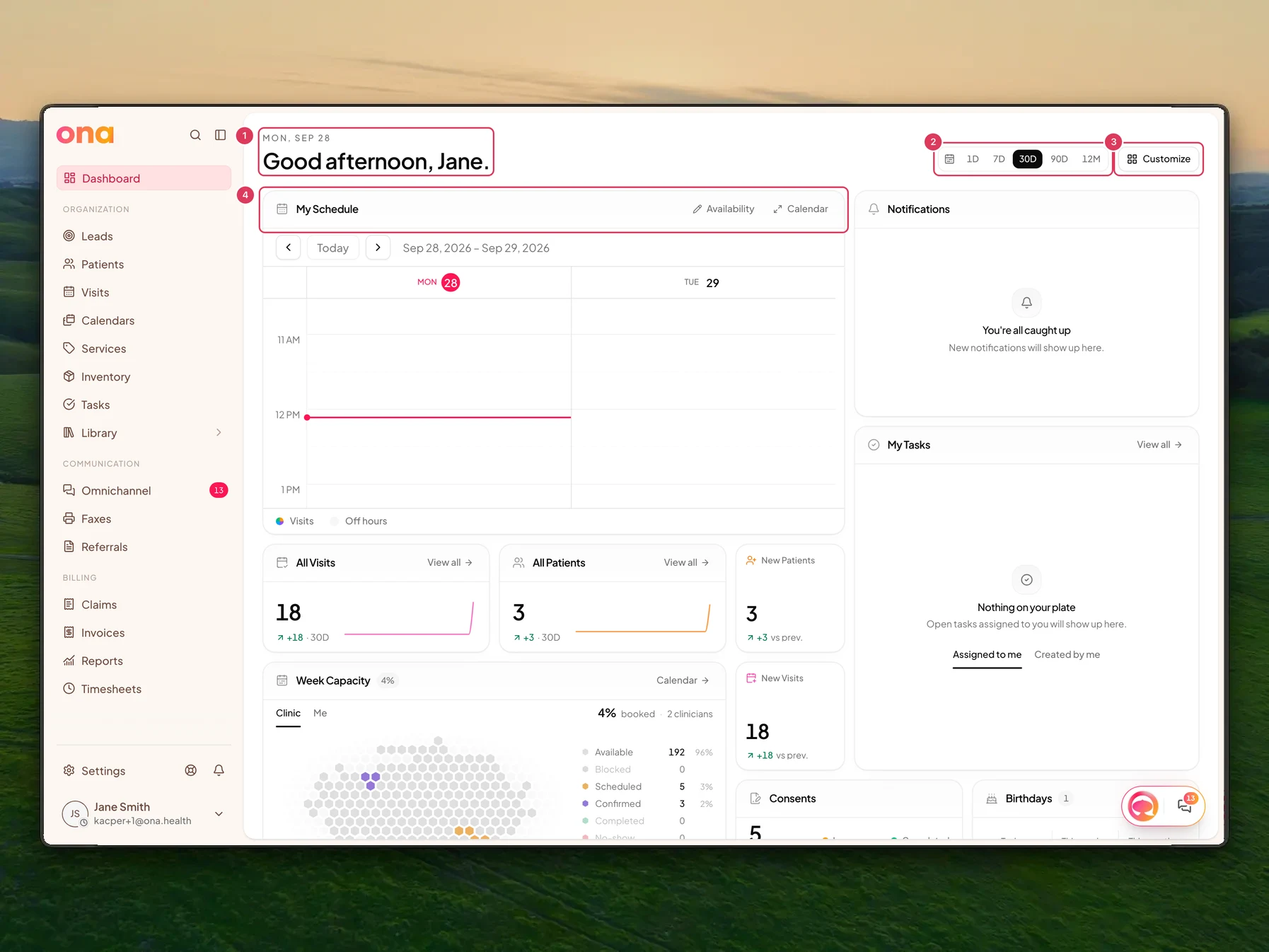1269x952 pixels.
Task: Open the Calendars page
Action: [144, 320]
